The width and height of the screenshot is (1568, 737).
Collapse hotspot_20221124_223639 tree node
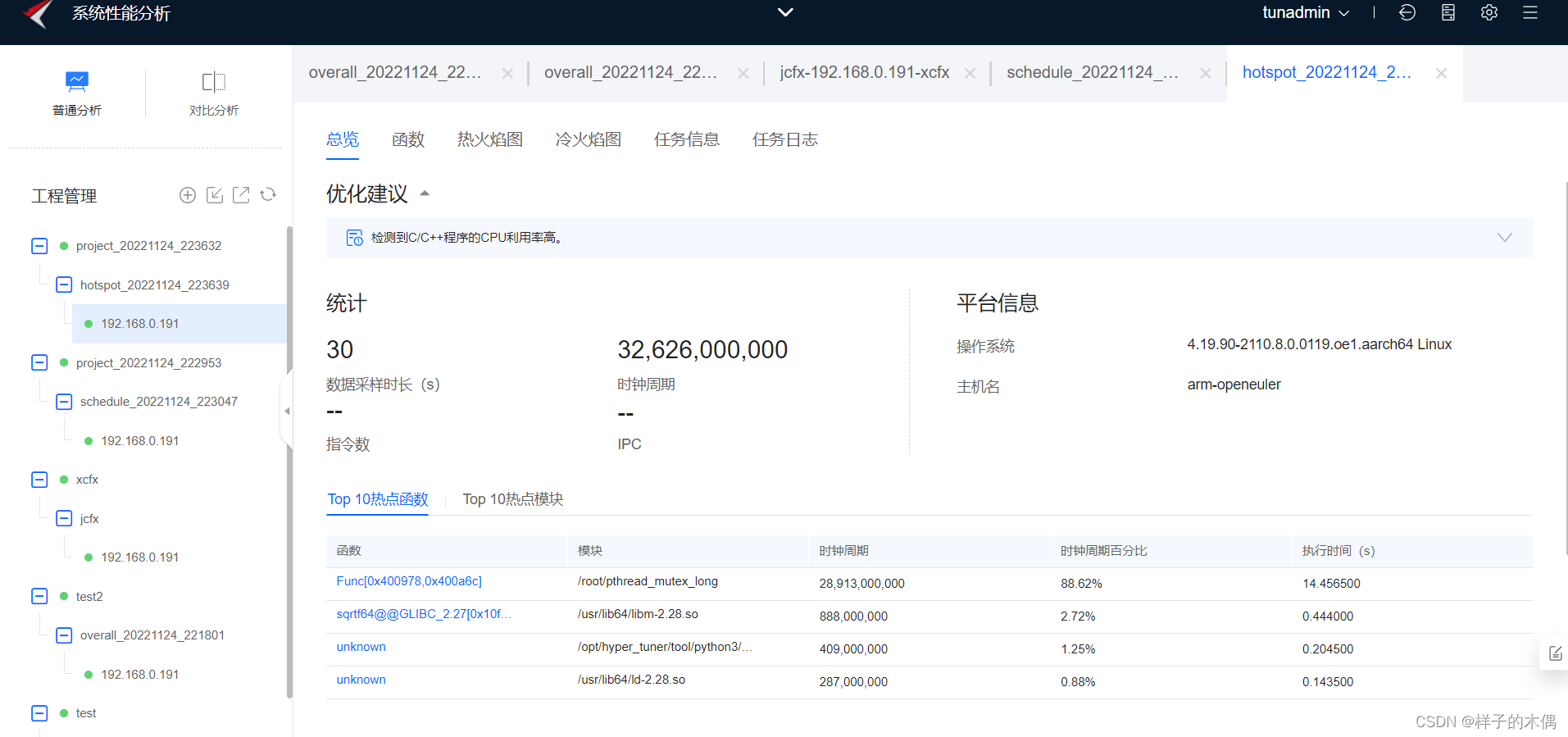click(x=64, y=284)
